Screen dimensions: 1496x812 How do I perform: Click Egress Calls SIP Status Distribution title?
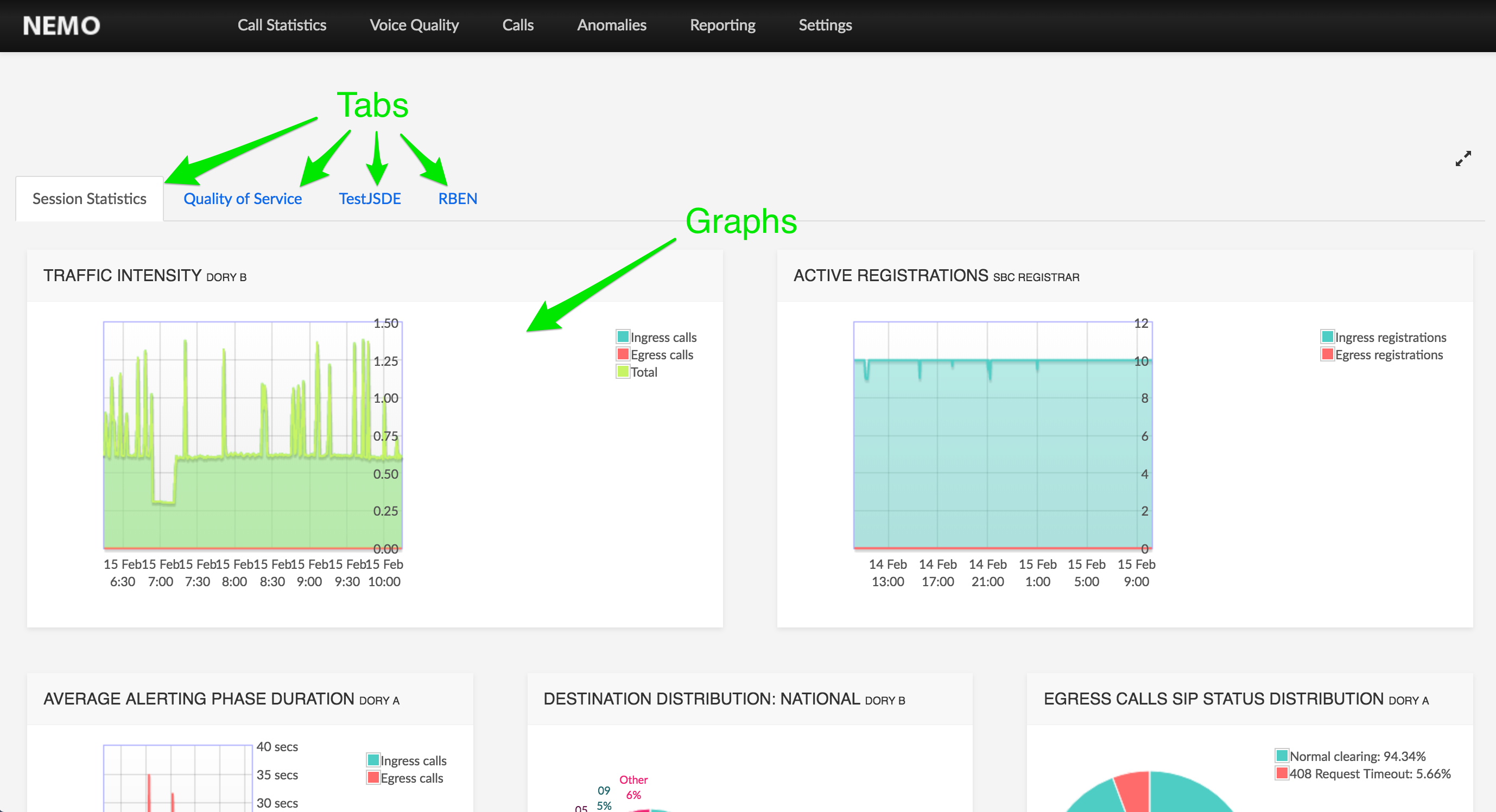coord(1236,699)
